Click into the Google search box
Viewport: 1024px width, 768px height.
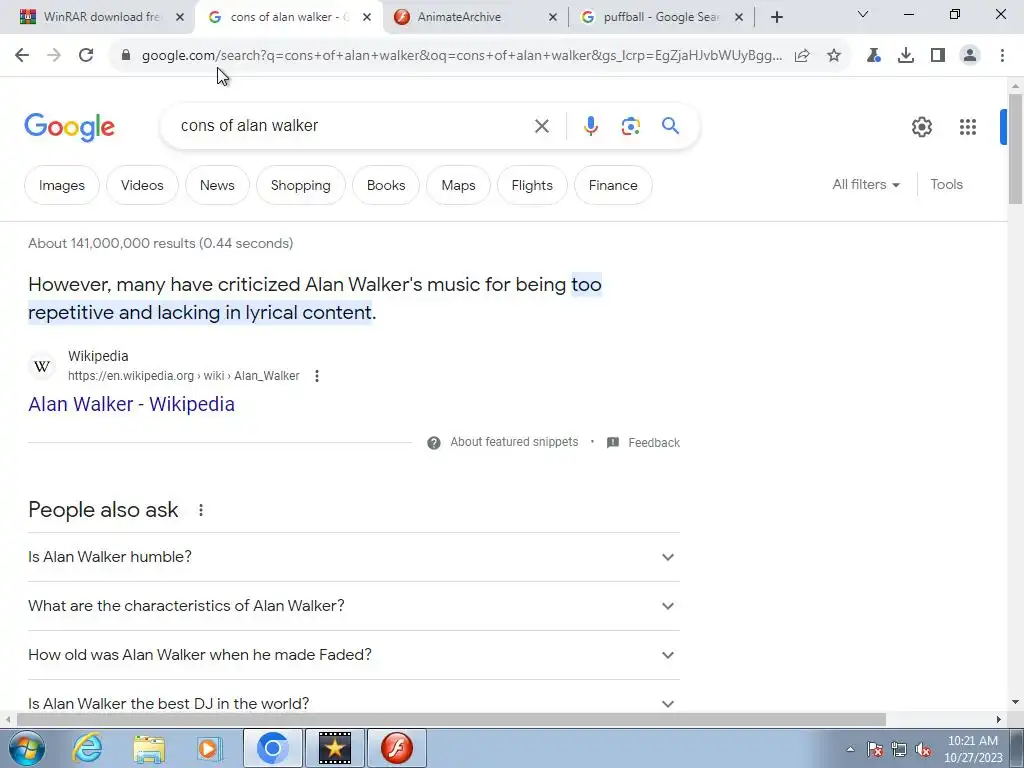(353, 126)
